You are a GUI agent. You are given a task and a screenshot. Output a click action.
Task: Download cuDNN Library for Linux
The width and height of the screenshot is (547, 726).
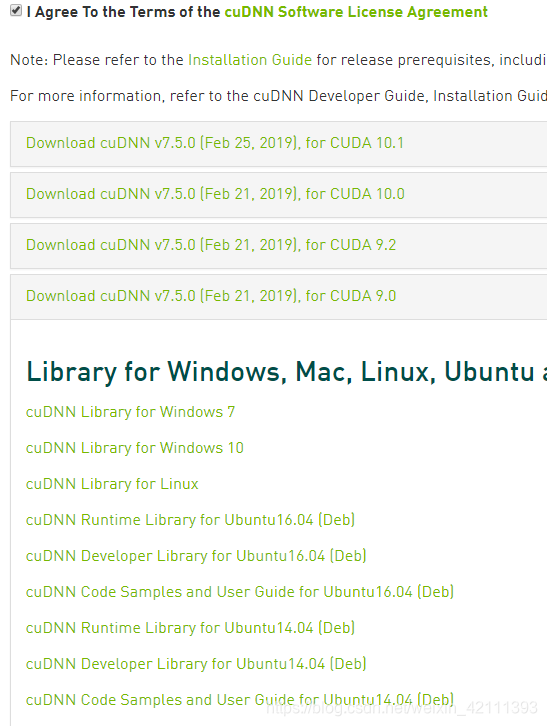(x=112, y=484)
